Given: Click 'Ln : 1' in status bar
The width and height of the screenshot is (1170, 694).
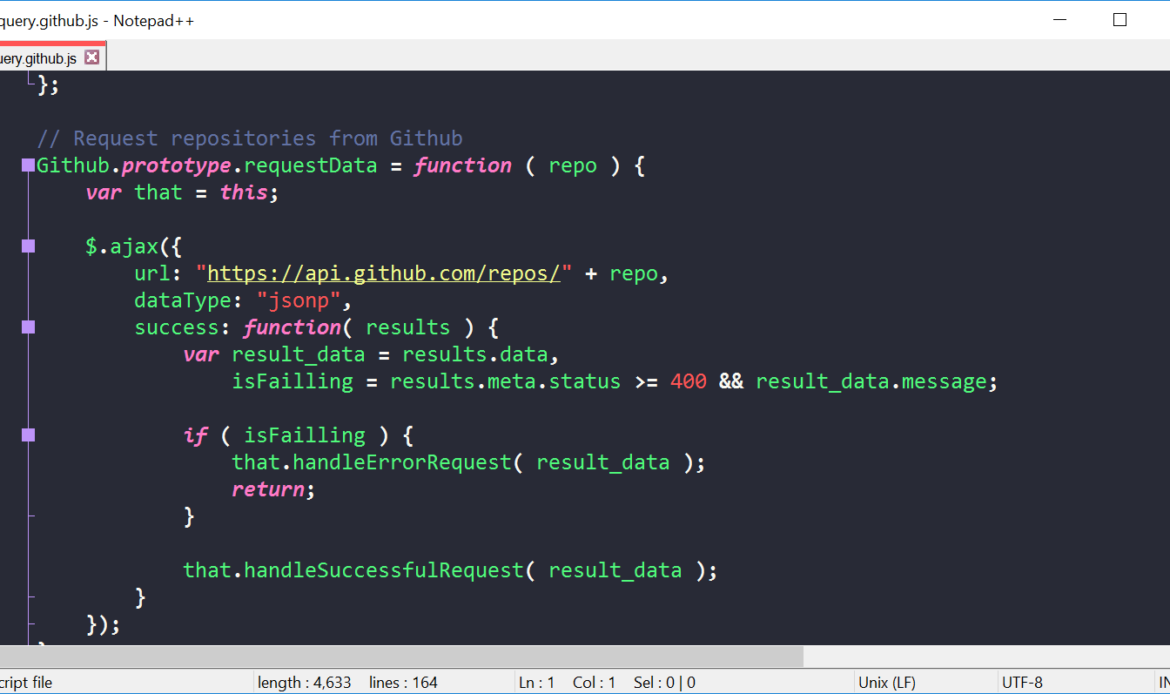Looking at the screenshot, I should pyautogui.click(x=536, y=682).
